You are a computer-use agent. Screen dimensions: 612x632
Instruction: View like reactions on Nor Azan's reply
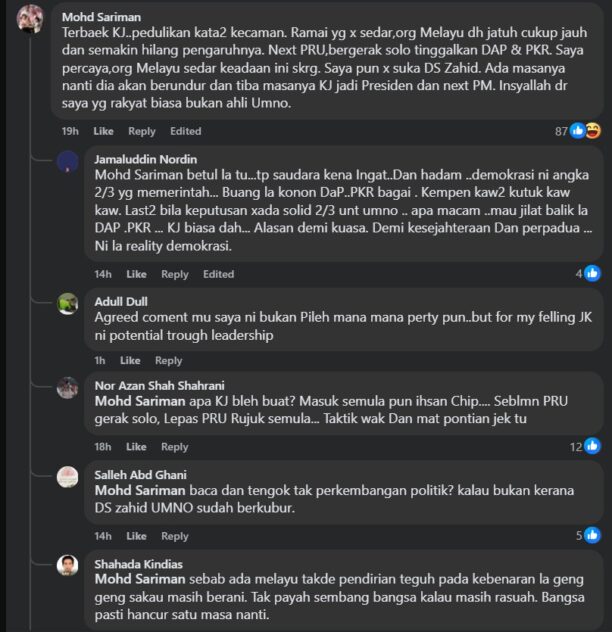coord(592,446)
